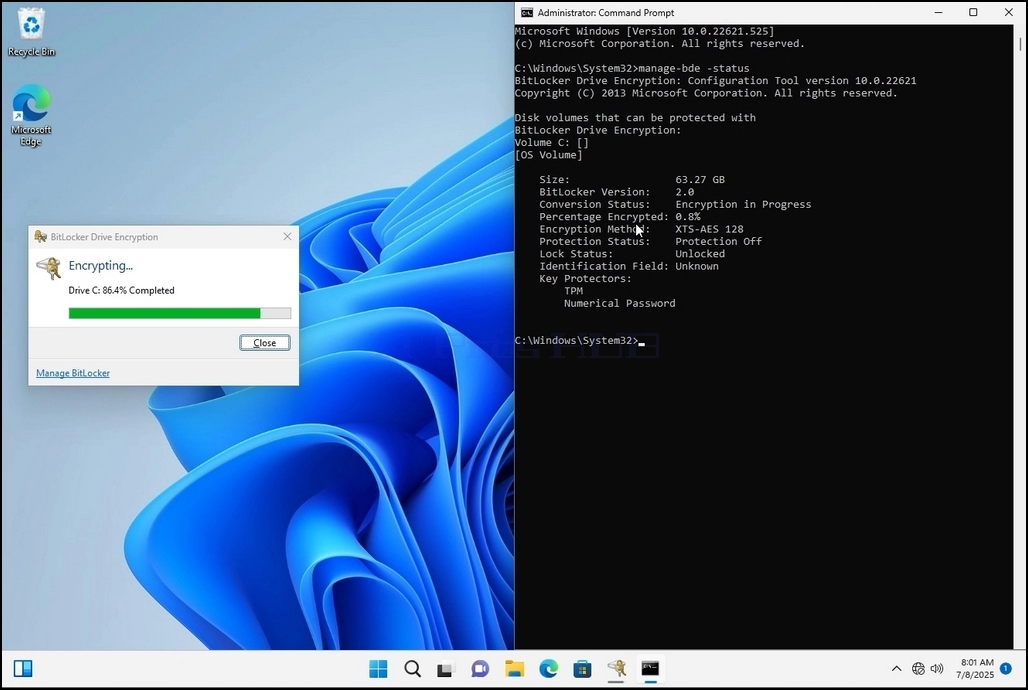This screenshot has width=1028, height=690.
Task: Switch to Command Prompt taskbar icon
Action: click(650, 668)
